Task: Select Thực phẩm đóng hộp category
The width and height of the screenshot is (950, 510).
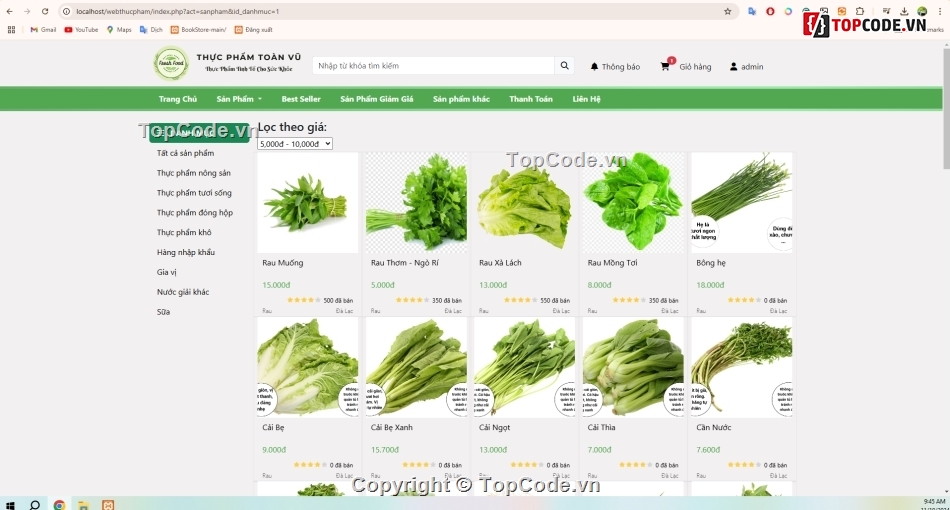Action: coord(194,213)
